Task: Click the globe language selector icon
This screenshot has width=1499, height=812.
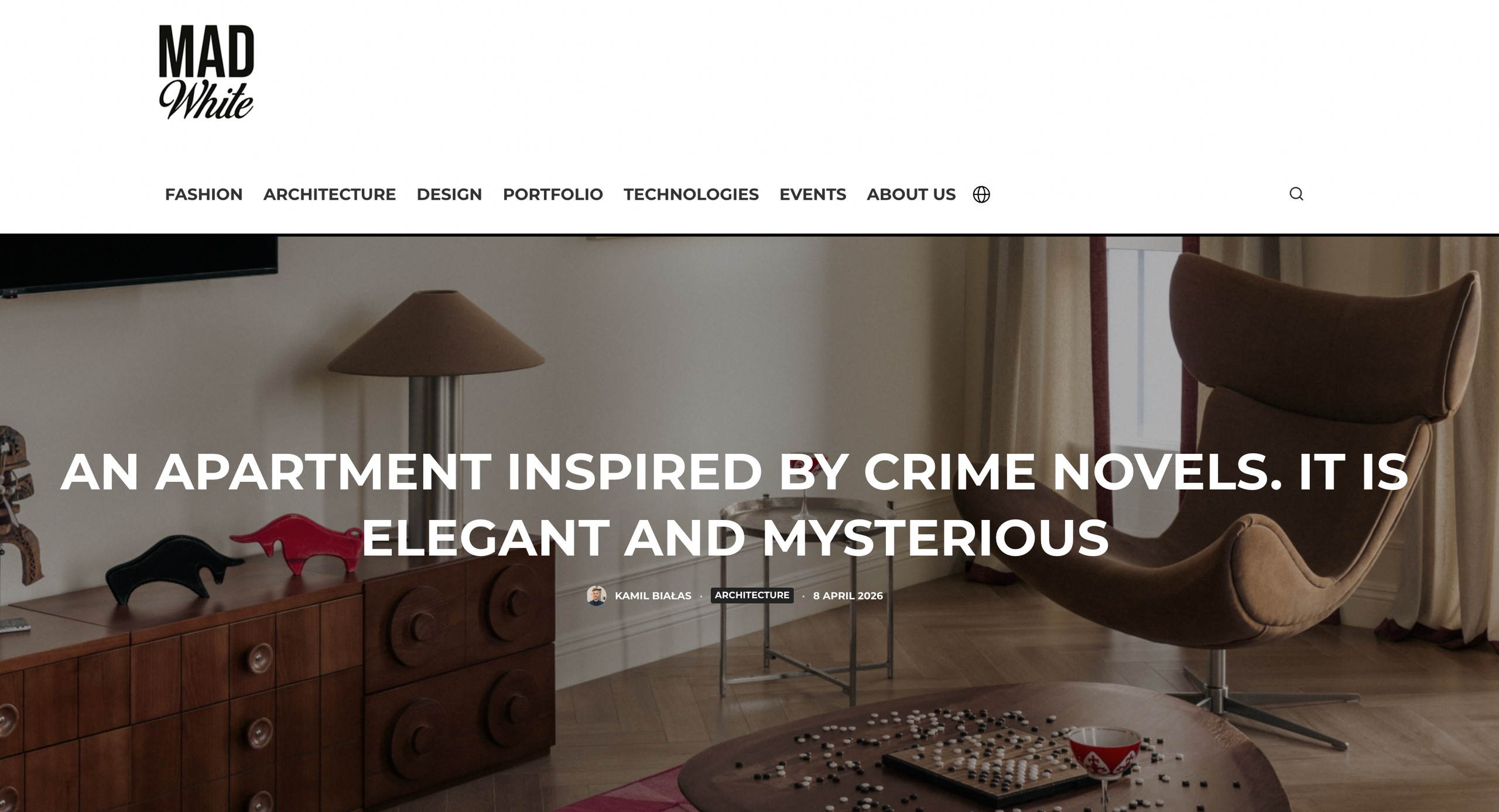Action: click(981, 194)
